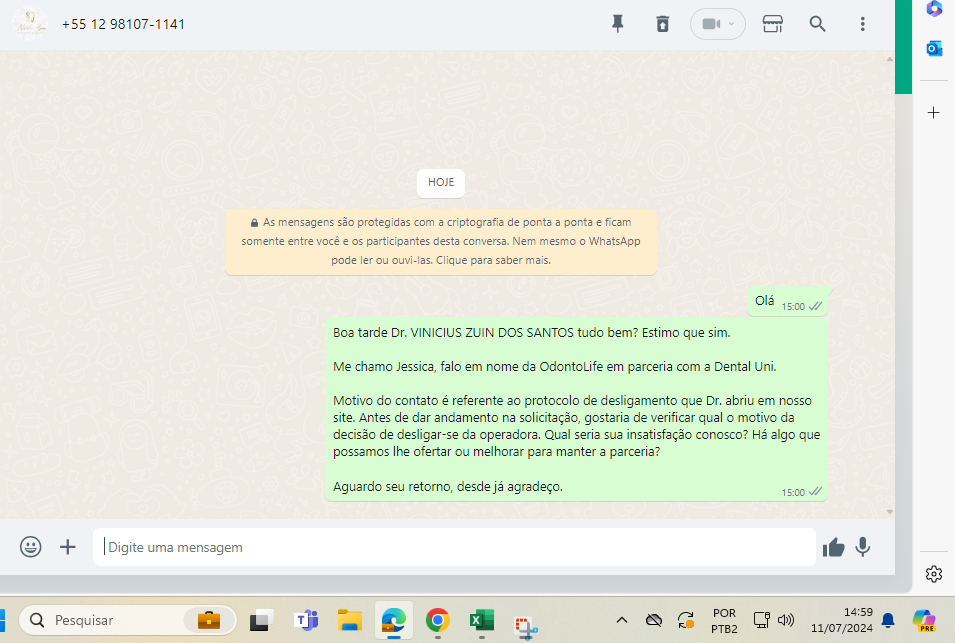Click the HOJE date badge
Image resolution: width=955 pixels, height=643 pixels.
[x=441, y=183]
